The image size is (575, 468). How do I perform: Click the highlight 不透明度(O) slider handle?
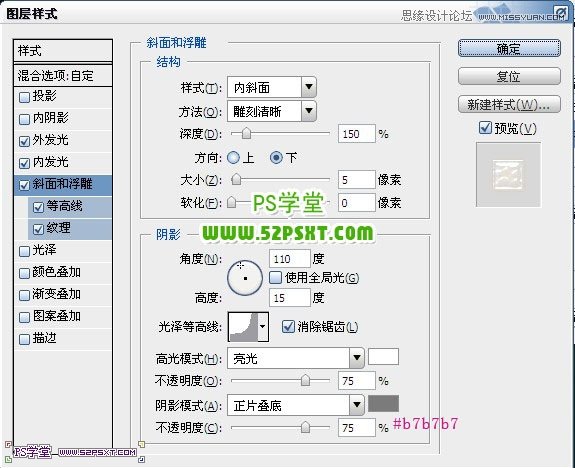pos(305,380)
